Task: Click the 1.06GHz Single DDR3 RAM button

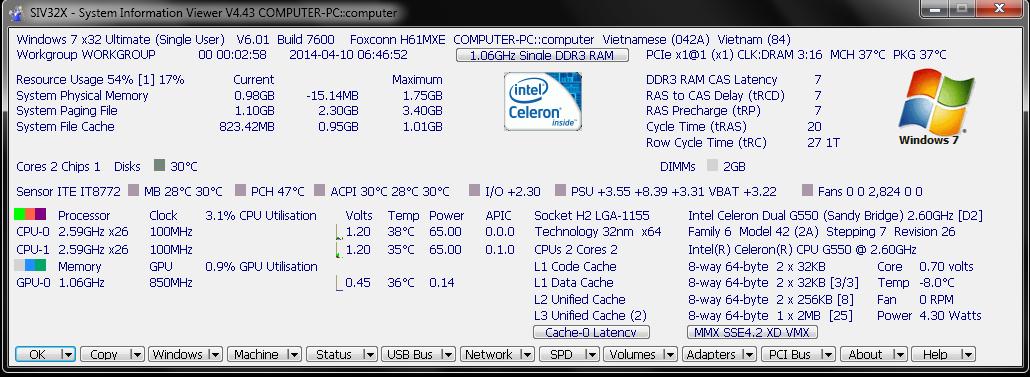Action: (542, 55)
